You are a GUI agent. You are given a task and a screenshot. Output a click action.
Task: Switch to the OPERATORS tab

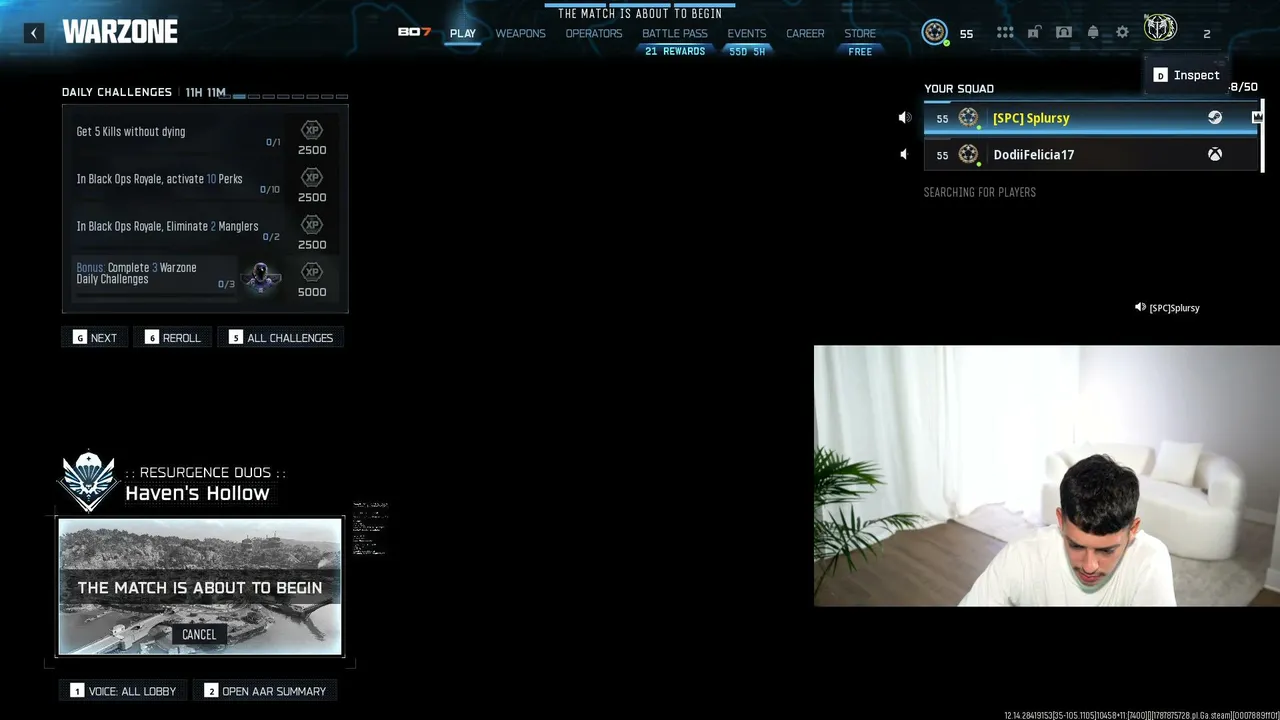[x=594, y=33]
